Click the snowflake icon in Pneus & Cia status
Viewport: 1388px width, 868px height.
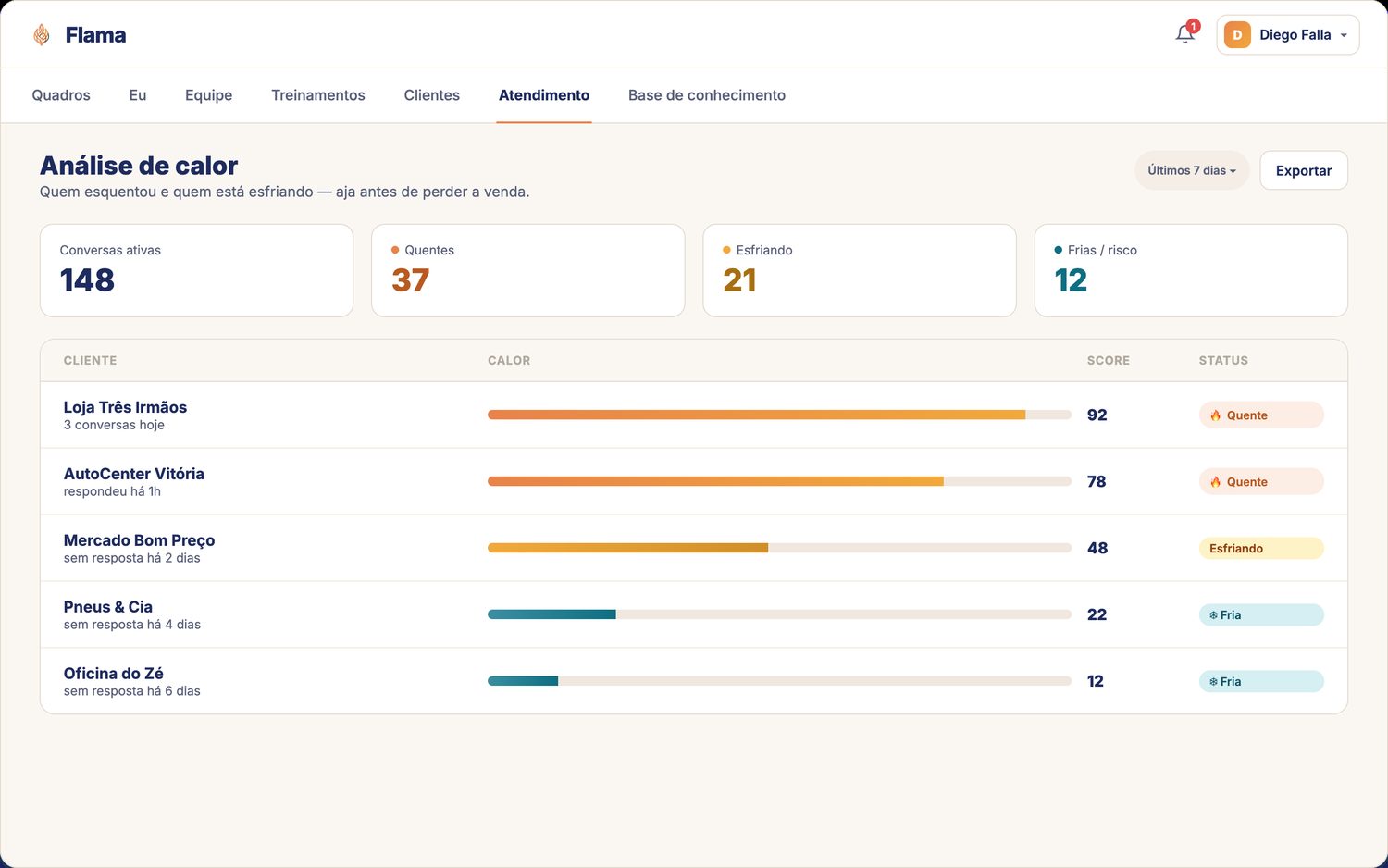[1213, 615]
